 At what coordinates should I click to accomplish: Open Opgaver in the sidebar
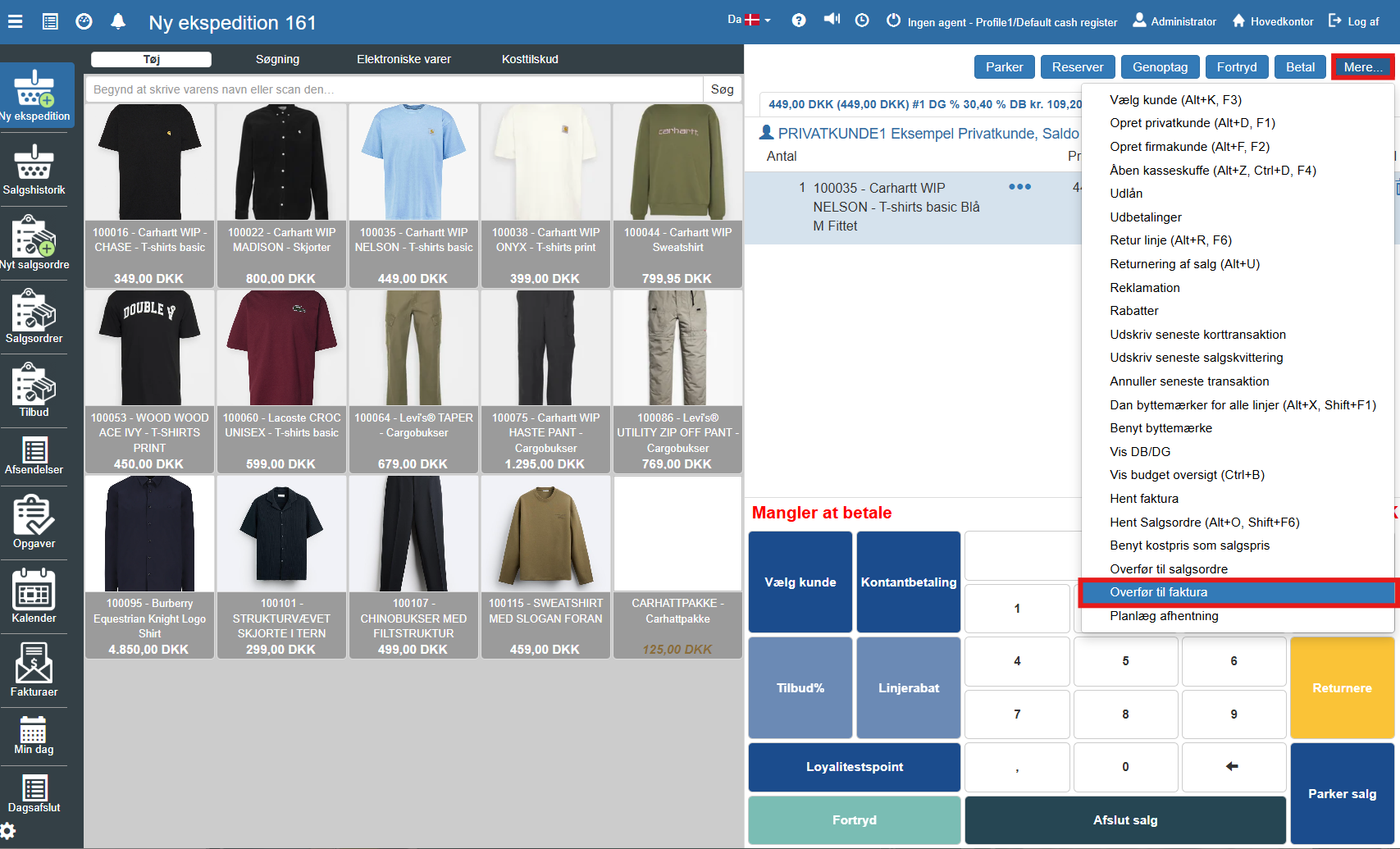coord(34,523)
